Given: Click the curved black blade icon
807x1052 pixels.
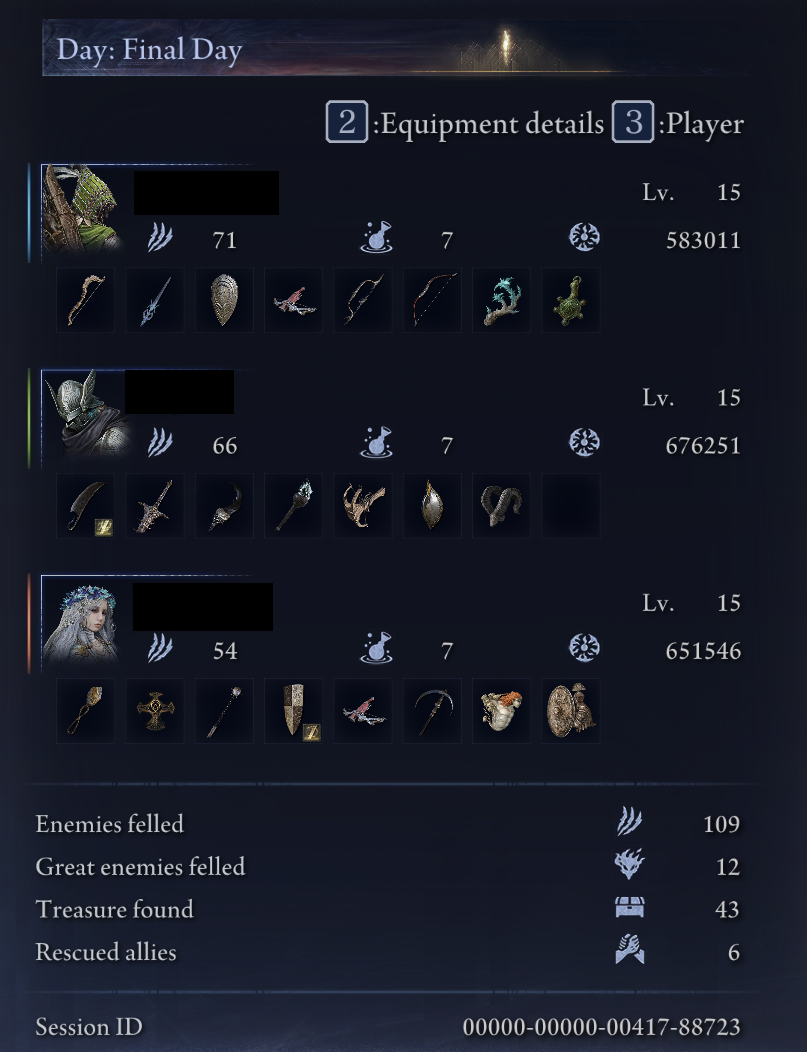Looking at the screenshot, I should click(x=85, y=505).
